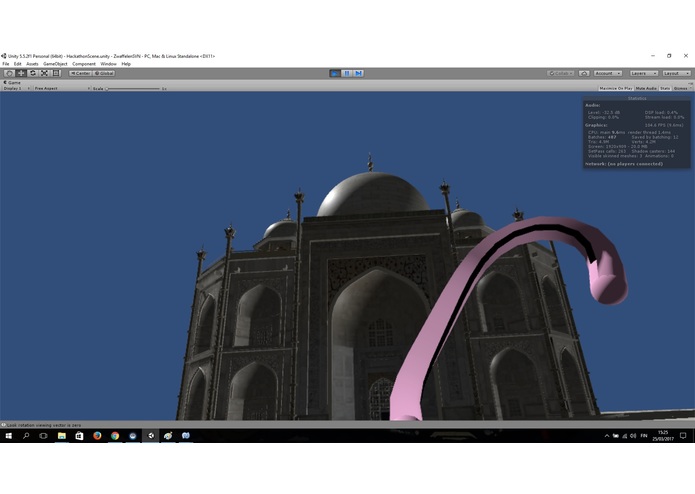Toggle Maximize On Play
Screen dimensions: 695x494
[x=616, y=88]
